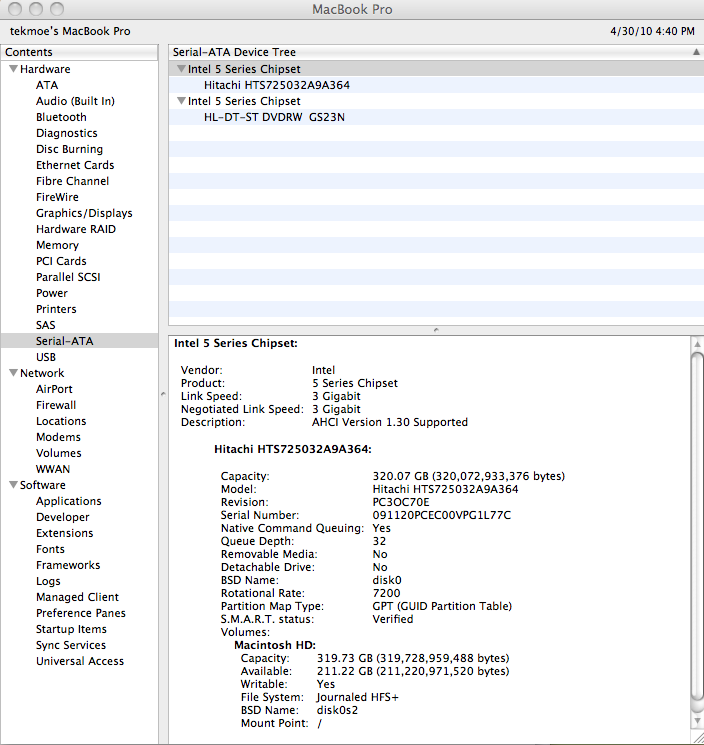Image resolution: width=704 pixels, height=745 pixels.
Task: Open Power information
Action: (x=51, y=293)
